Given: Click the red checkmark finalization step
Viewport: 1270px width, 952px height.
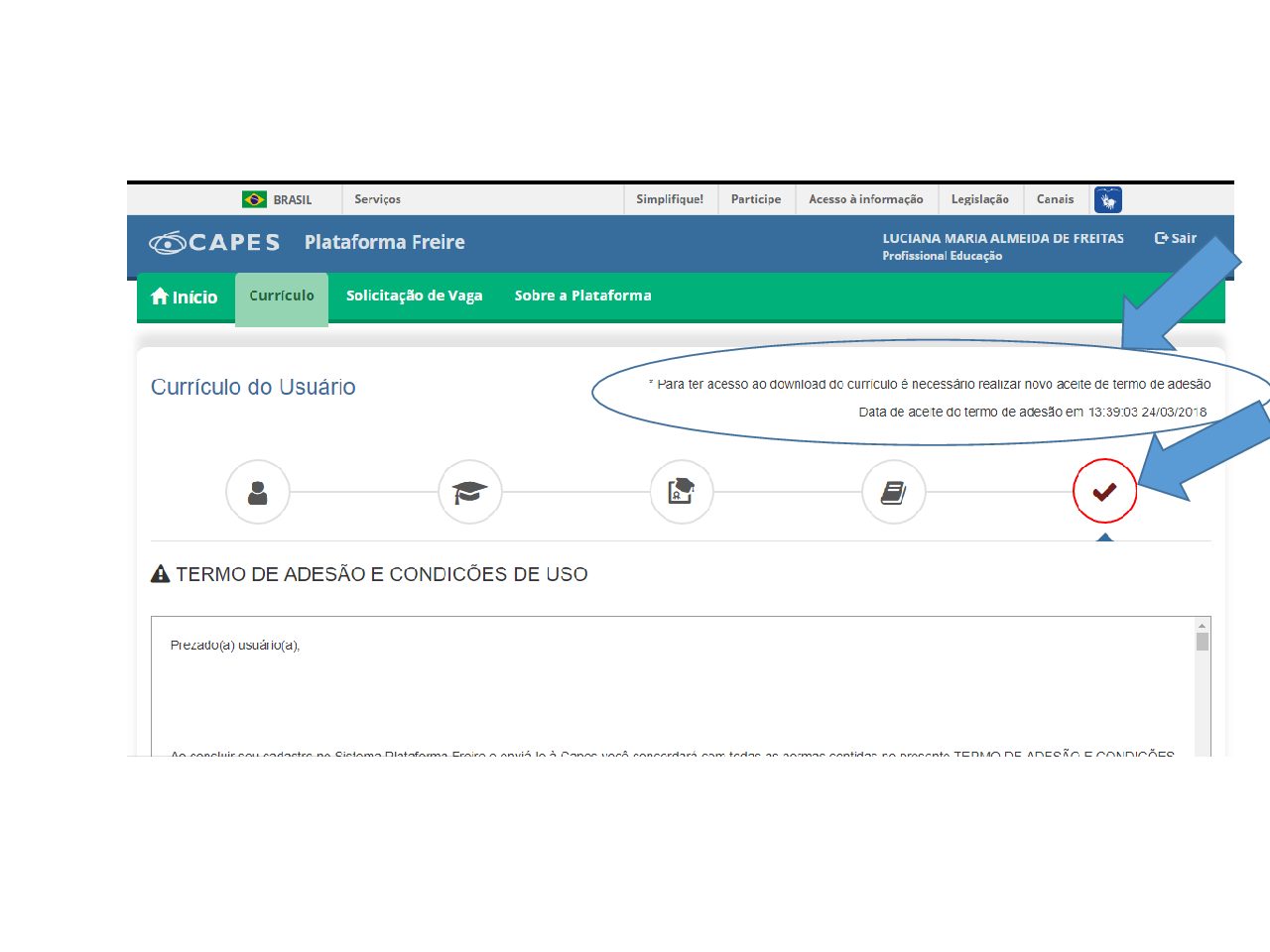Looking at the screenshot, I should pyautogui.click(x=1104, y=492).
